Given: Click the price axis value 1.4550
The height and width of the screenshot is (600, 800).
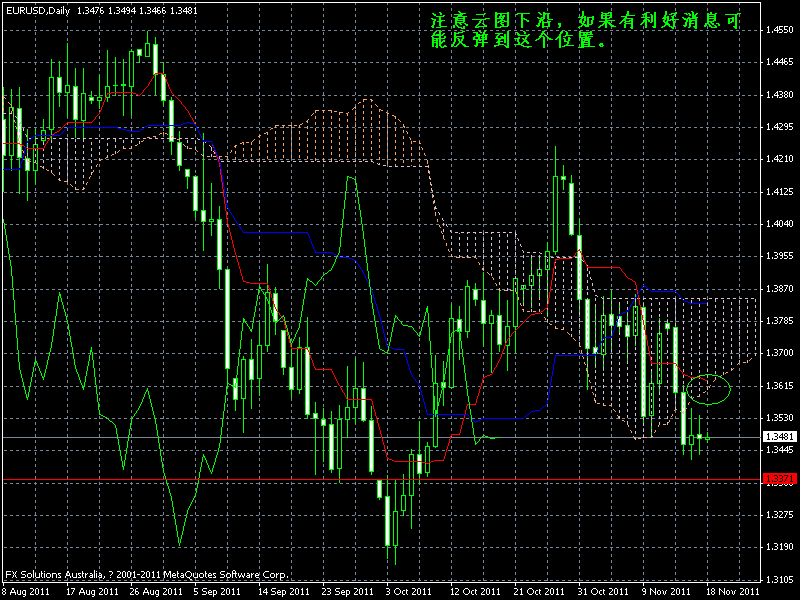Looking at the screenshot, I should pos(780,30).
